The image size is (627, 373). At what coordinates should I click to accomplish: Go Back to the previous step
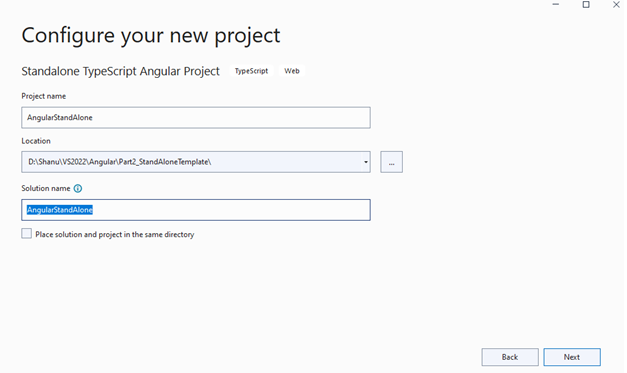coord(510,357)
